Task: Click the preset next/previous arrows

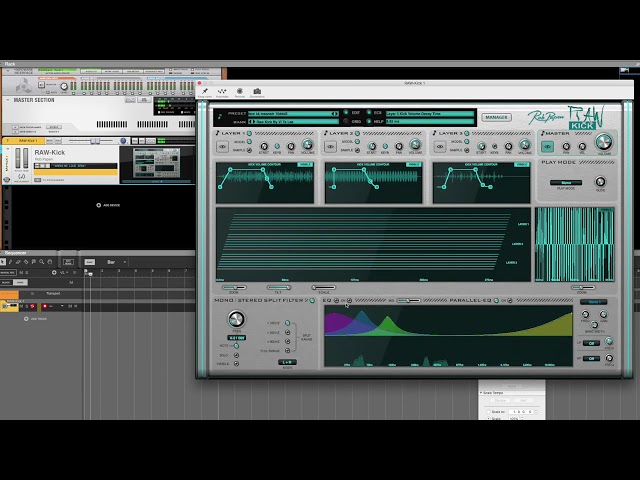Action: 335,113
